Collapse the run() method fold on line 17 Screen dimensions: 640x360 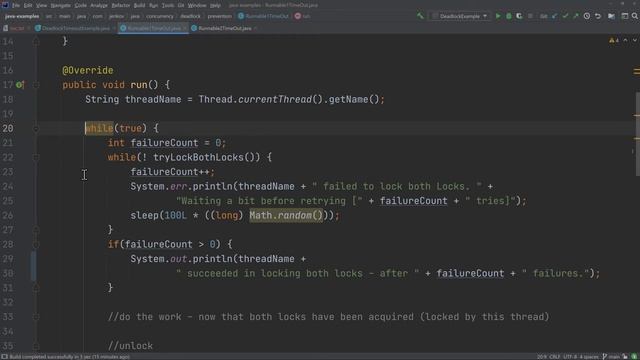point(36,85)
